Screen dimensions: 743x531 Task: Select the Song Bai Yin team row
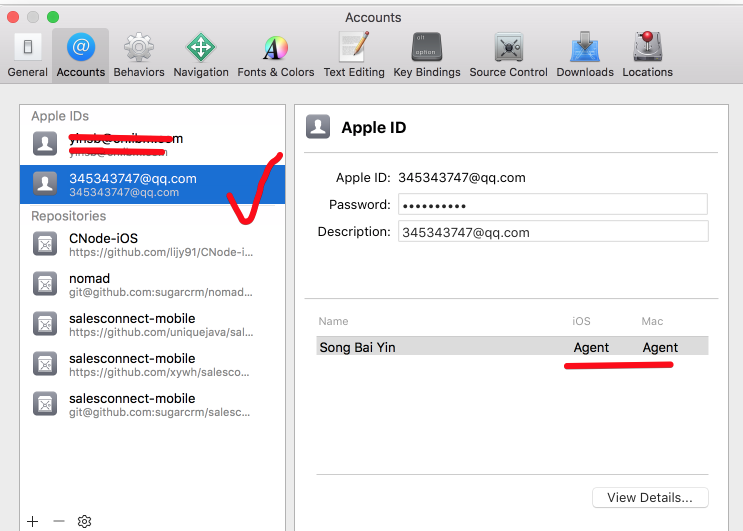(512, 347)
